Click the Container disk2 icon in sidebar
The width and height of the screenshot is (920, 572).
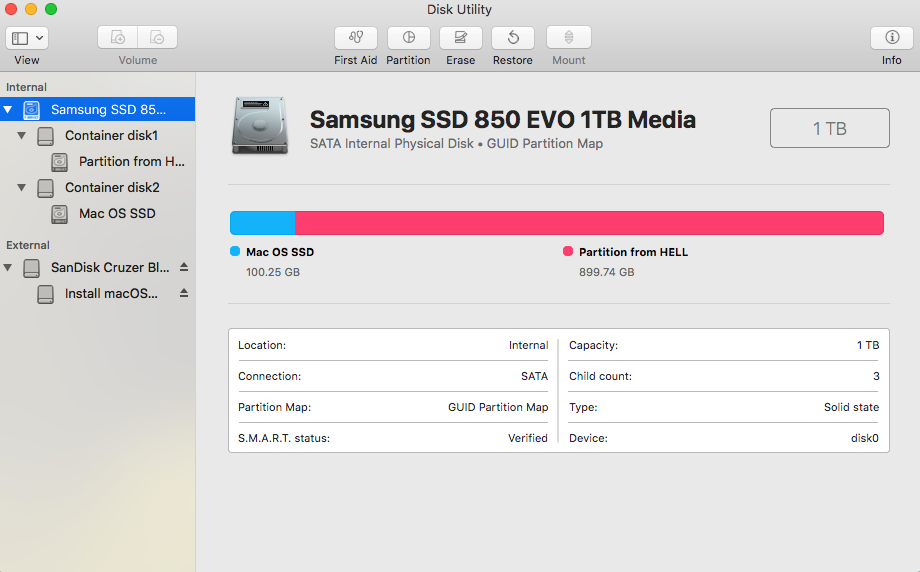(45, 188)
